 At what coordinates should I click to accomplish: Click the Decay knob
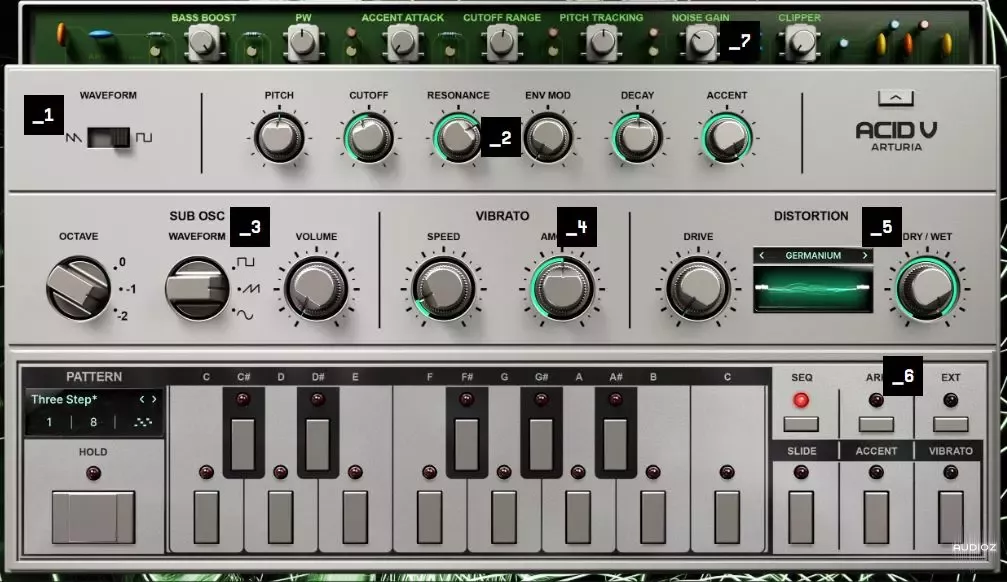coord(637,137)
